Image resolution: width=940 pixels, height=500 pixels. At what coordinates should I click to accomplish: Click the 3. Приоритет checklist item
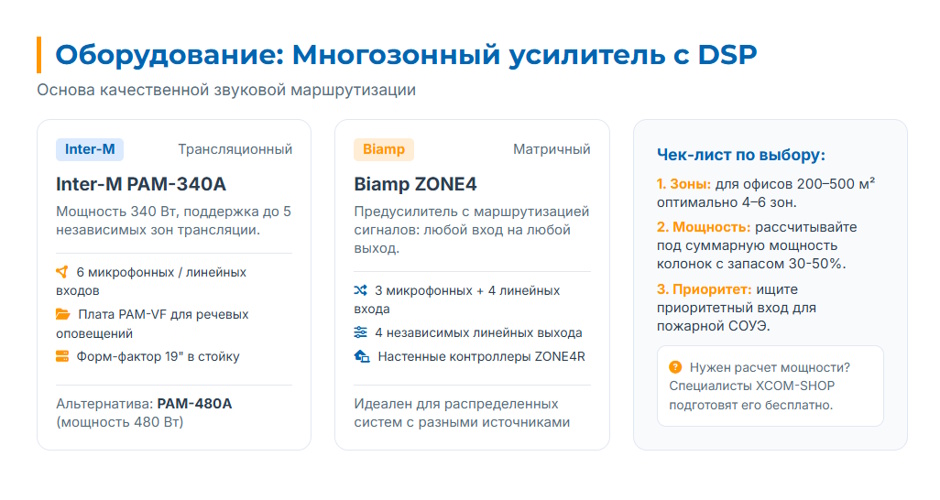736,308
